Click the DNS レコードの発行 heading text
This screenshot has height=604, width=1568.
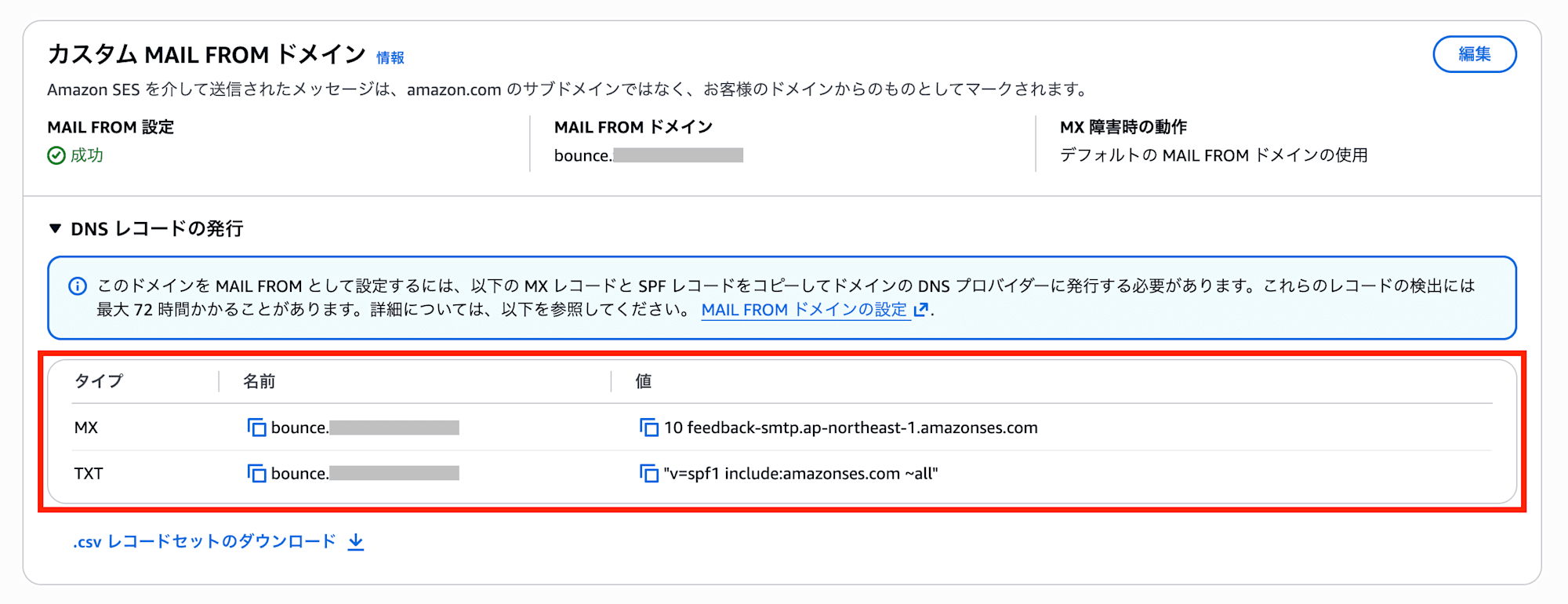[157, 228]
